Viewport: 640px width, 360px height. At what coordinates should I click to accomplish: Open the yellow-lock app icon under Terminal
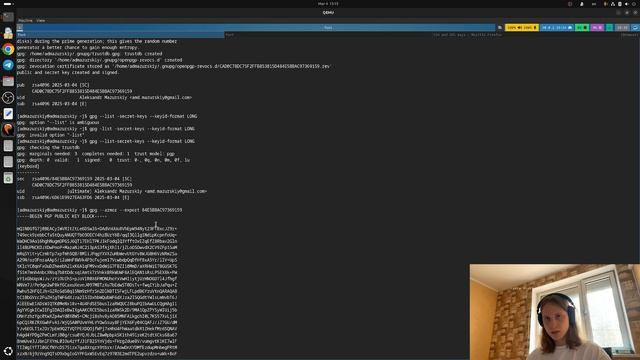(8, 33)
